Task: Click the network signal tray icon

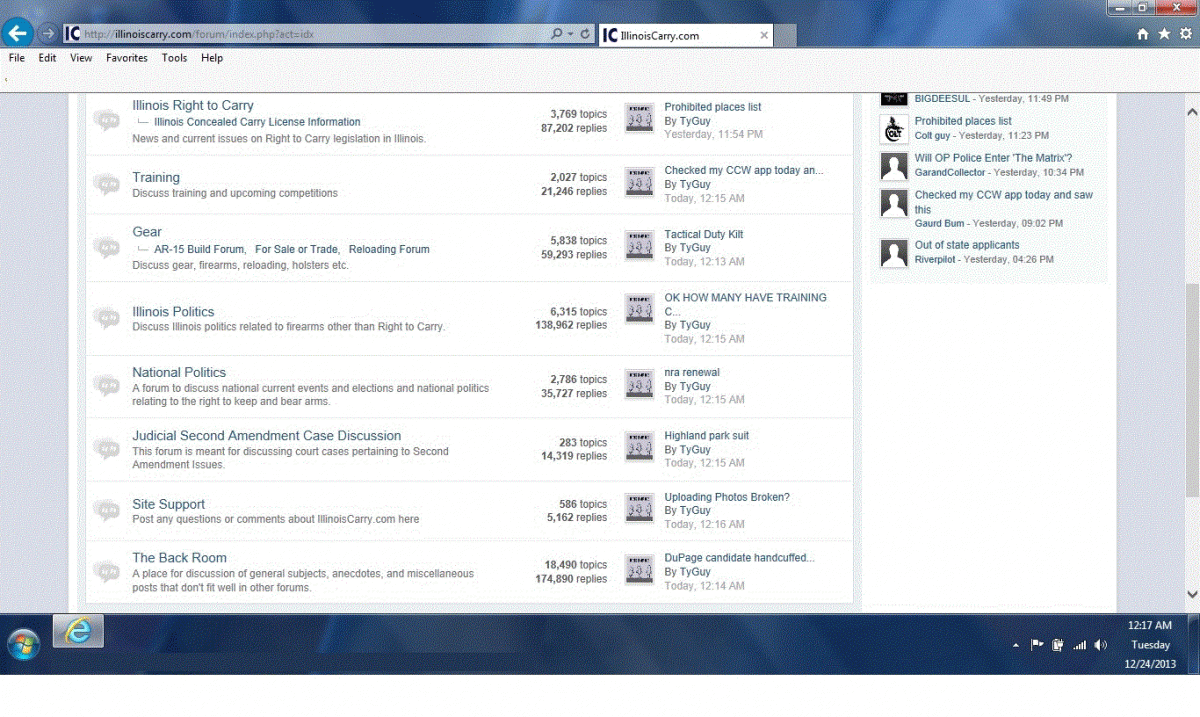Action: (x=1079, y=645)
